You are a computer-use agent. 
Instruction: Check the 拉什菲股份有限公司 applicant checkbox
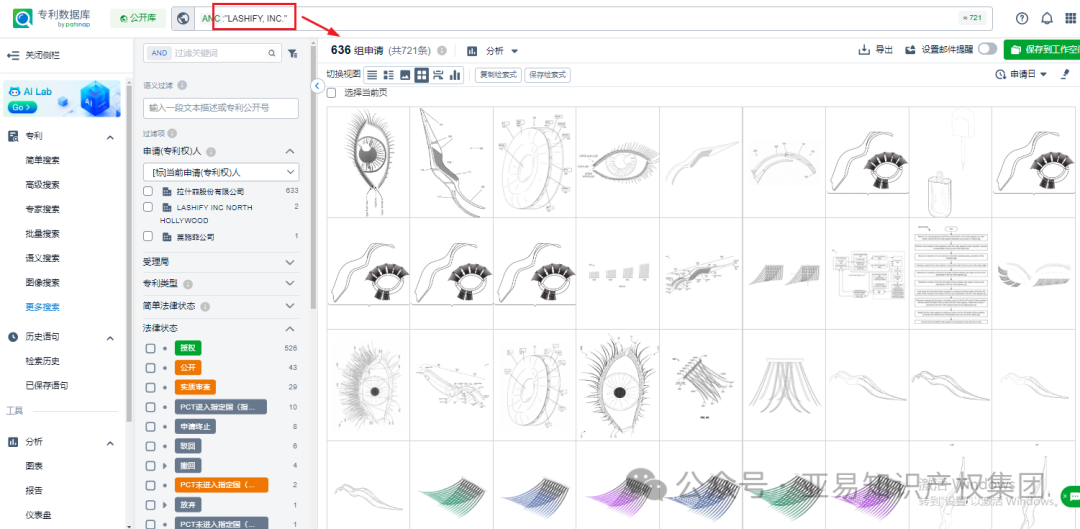click(x=147, y=191)
